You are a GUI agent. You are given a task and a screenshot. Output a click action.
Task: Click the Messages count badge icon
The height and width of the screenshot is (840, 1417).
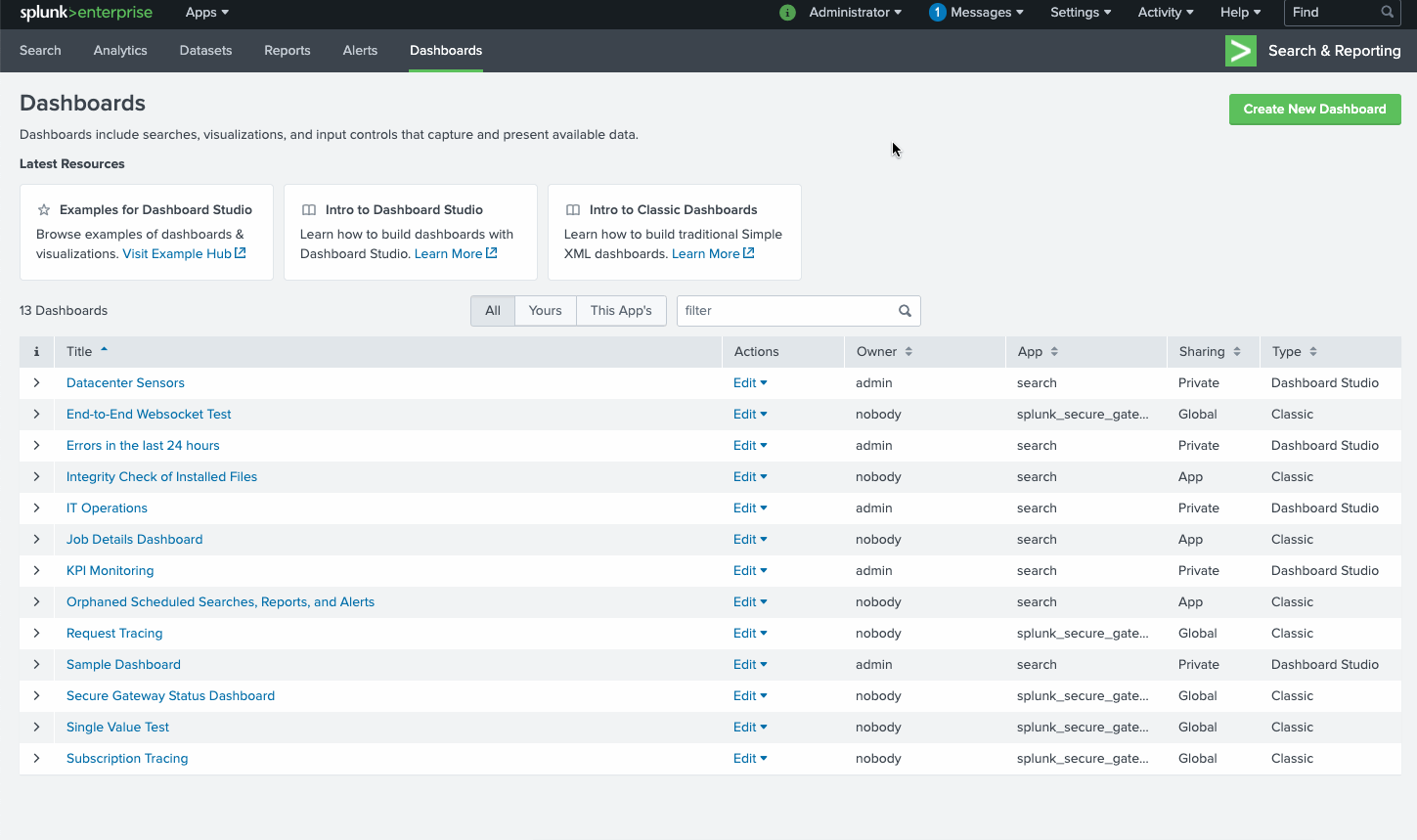[x=937, y=13]
